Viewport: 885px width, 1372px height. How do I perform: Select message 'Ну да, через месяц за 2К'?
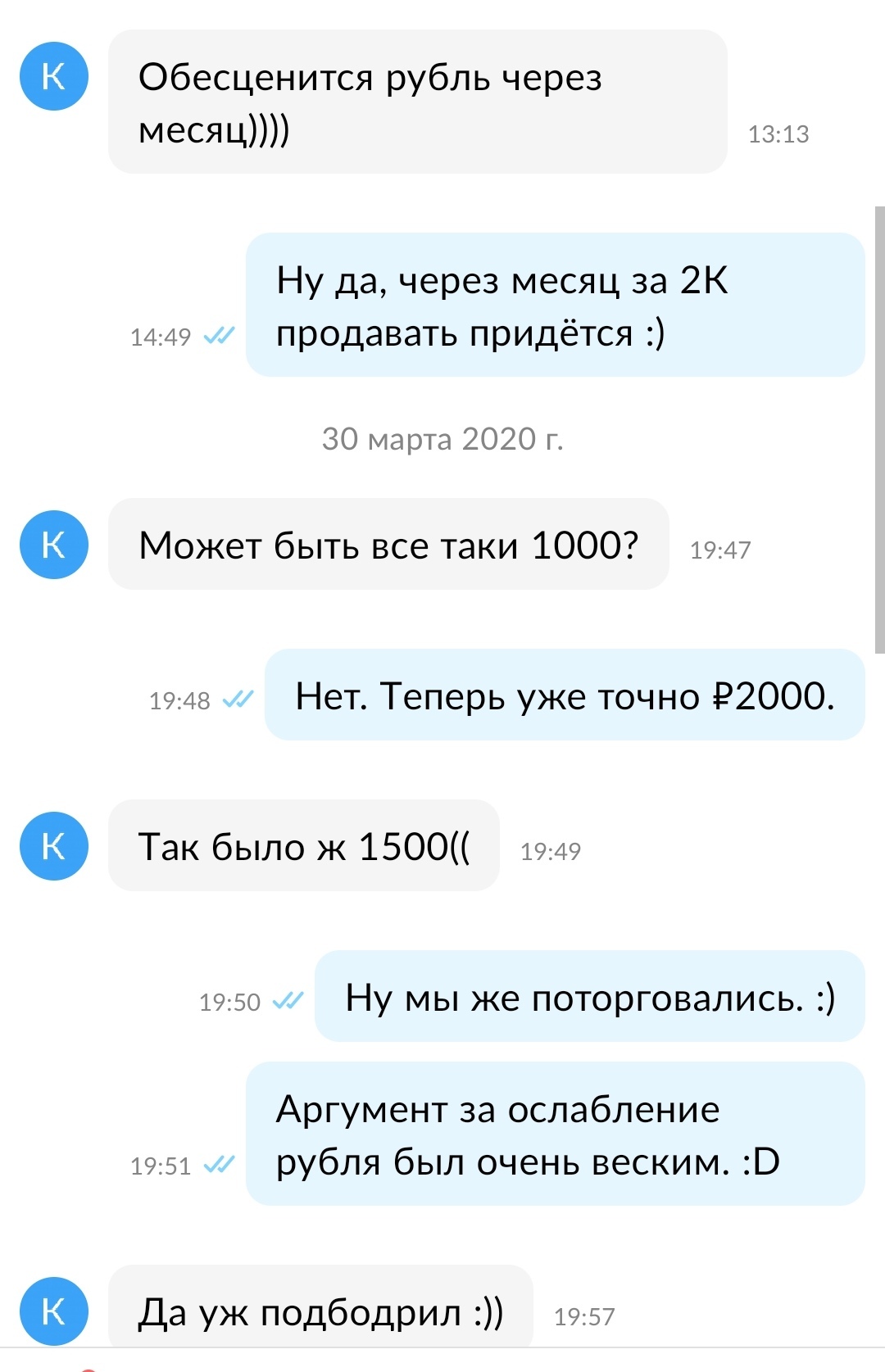[556, 305]
